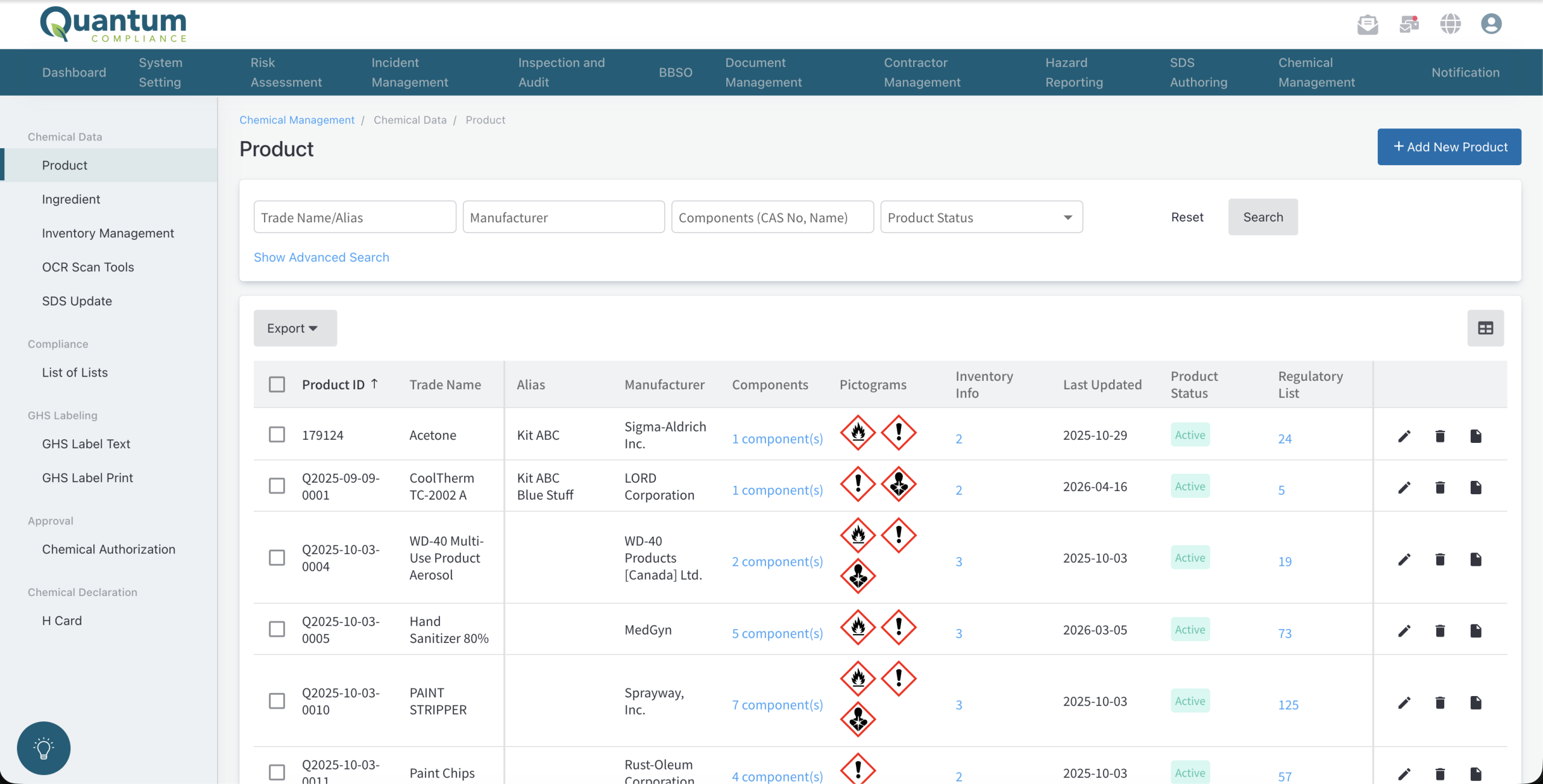
Task: Open OCR Scan Tools in sidebar
Action: (x=88, y=267)
